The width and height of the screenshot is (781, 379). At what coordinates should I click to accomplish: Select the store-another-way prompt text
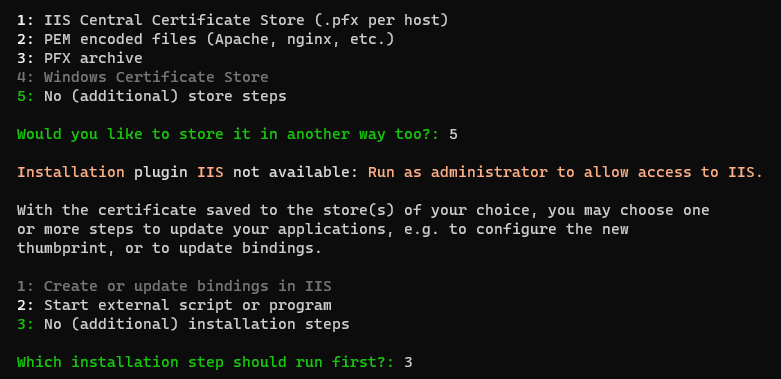pos(228,134)
